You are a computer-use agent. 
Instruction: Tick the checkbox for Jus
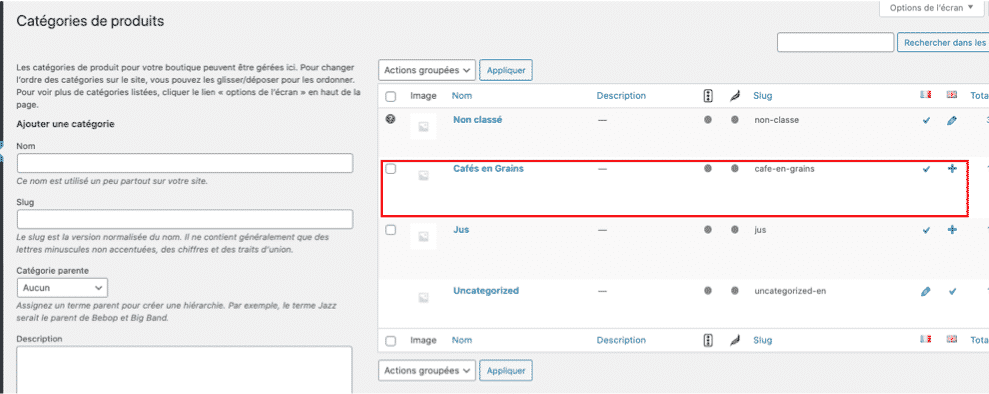390,230
